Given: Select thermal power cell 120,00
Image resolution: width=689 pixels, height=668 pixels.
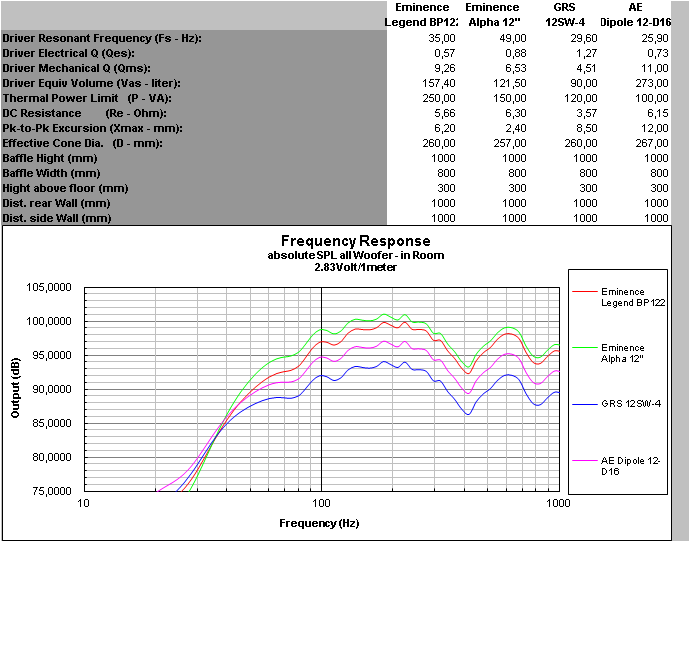Looking at the screenshot, I should tap(581, 98).
